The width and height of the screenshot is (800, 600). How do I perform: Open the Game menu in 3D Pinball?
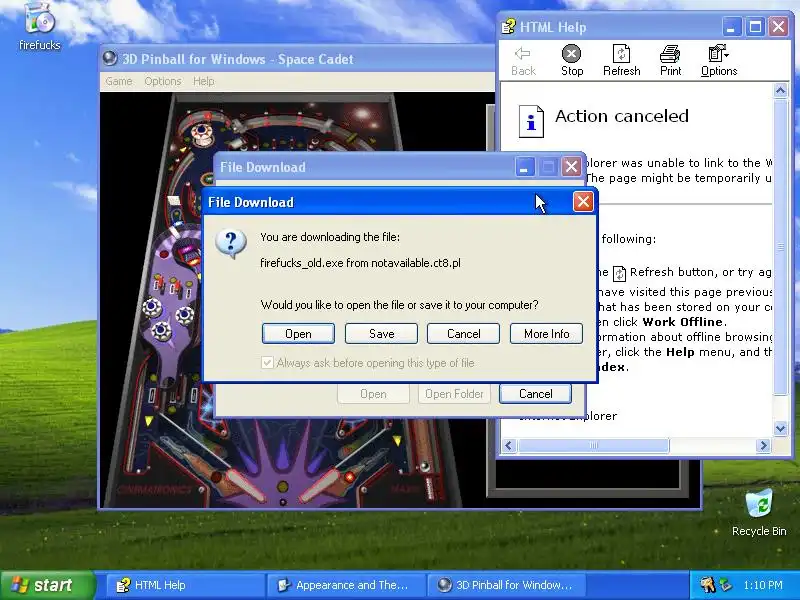click(x=119, y=81)
